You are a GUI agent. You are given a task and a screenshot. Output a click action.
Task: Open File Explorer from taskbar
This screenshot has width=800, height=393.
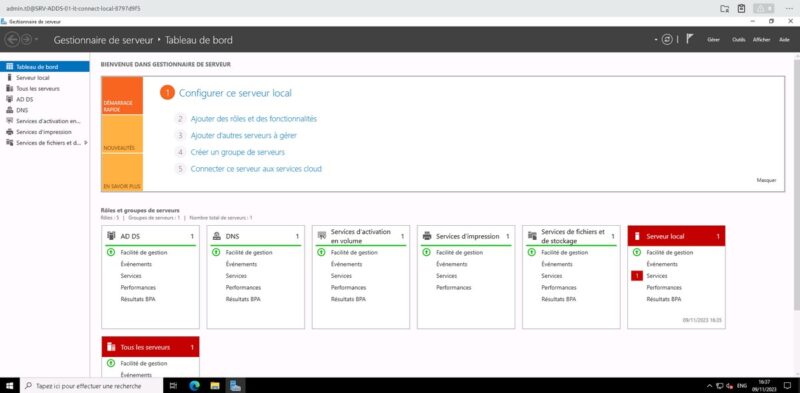(x=215, y=385)
